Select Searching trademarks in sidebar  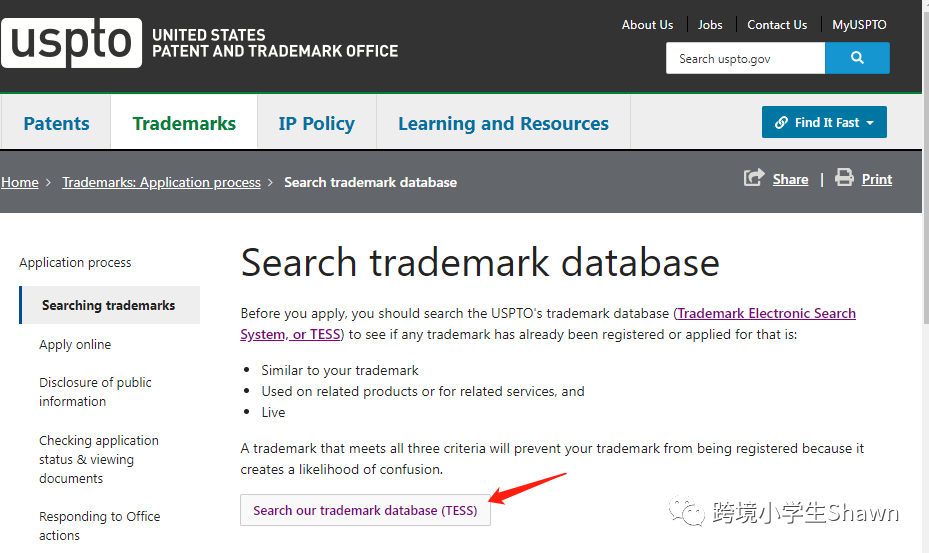pyautogui.click(x=110, y=305)
